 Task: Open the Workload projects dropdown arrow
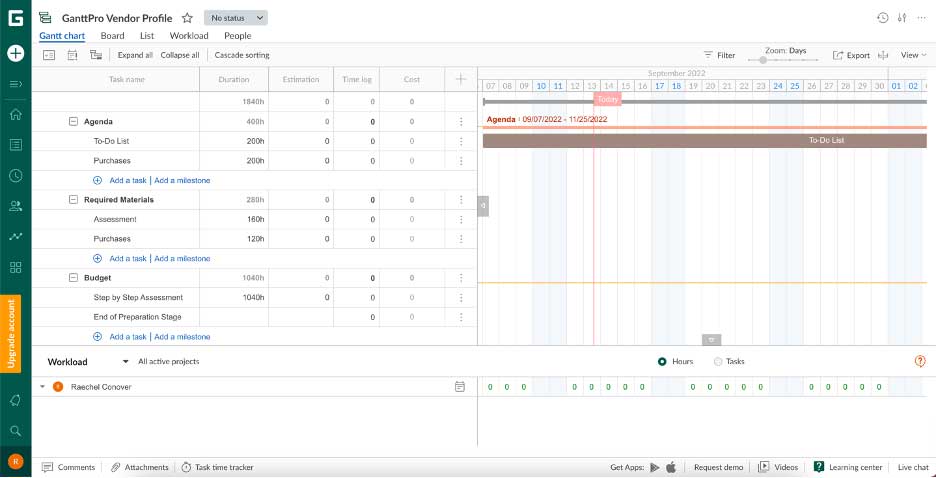(125, 362)
